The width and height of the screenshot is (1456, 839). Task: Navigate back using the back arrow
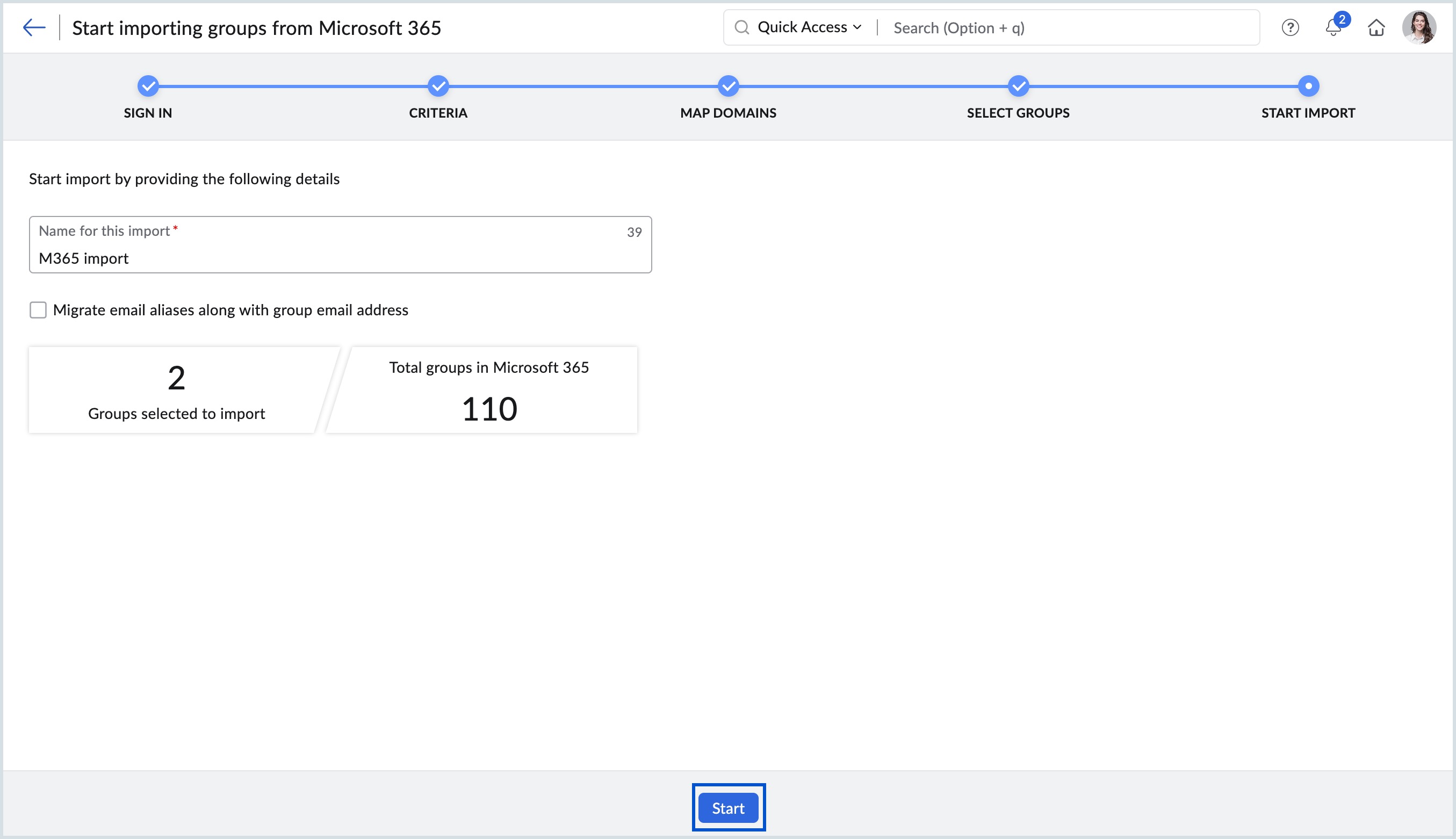(34, 26)
